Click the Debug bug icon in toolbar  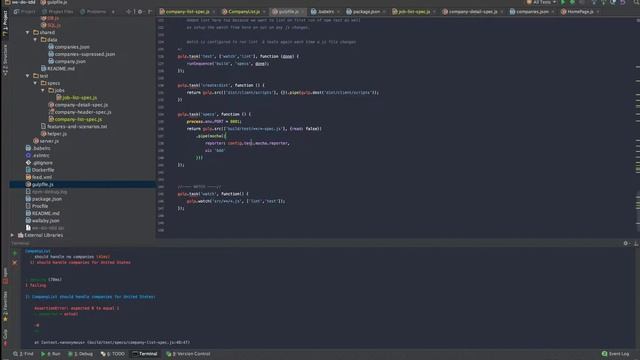[x=572, y=2]
